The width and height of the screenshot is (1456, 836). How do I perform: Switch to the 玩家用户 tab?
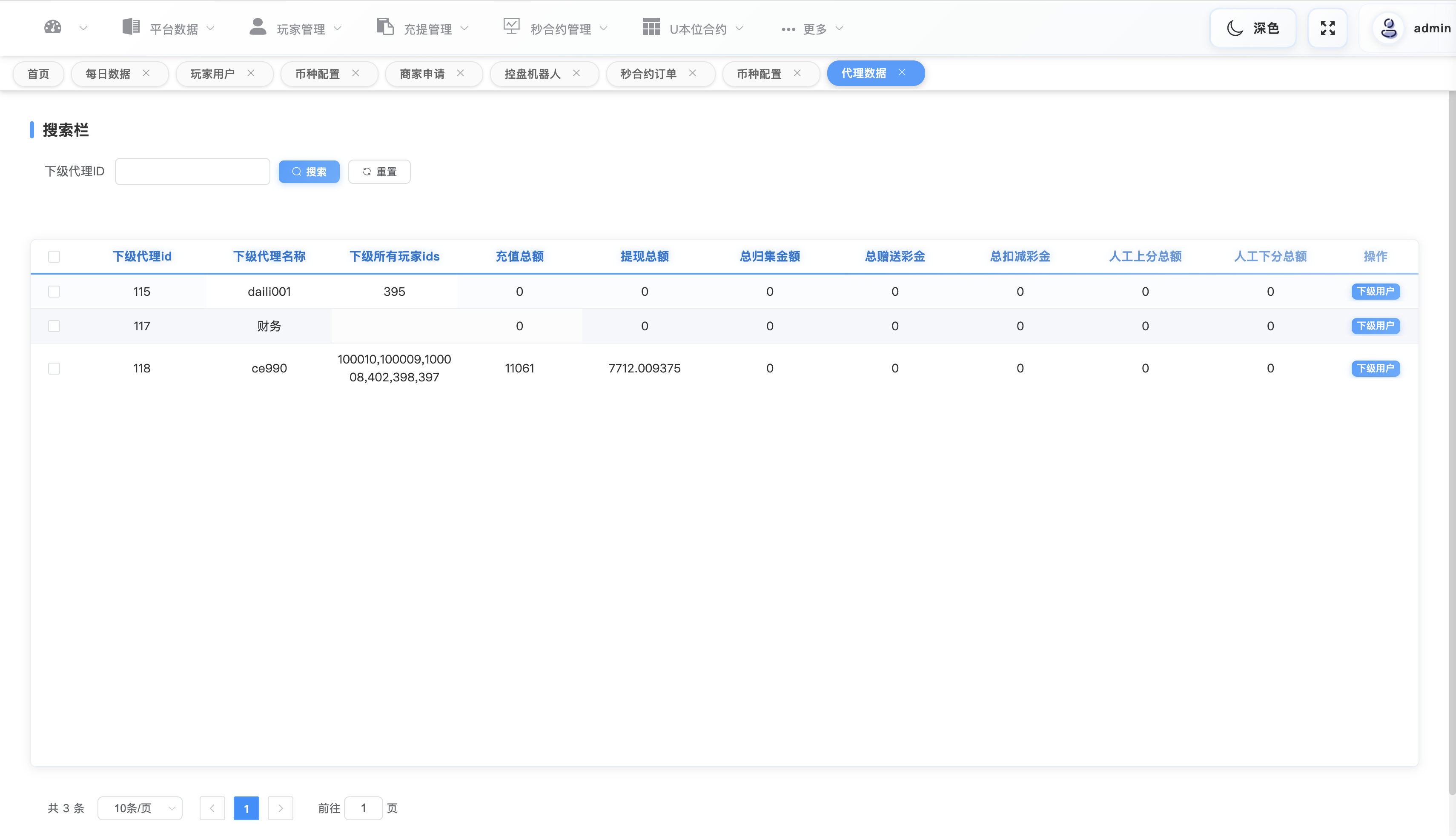[212, 74]
